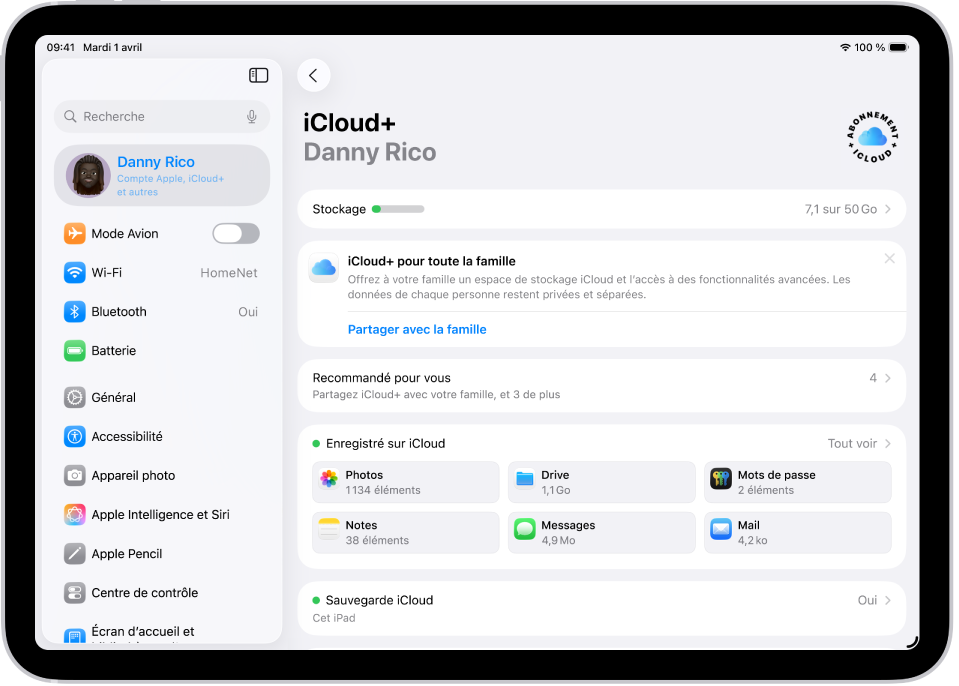This screenshot has height=686, width=959.
Task: Open the Apple Intelligence et Siri icon
Action: pos(74,514)
